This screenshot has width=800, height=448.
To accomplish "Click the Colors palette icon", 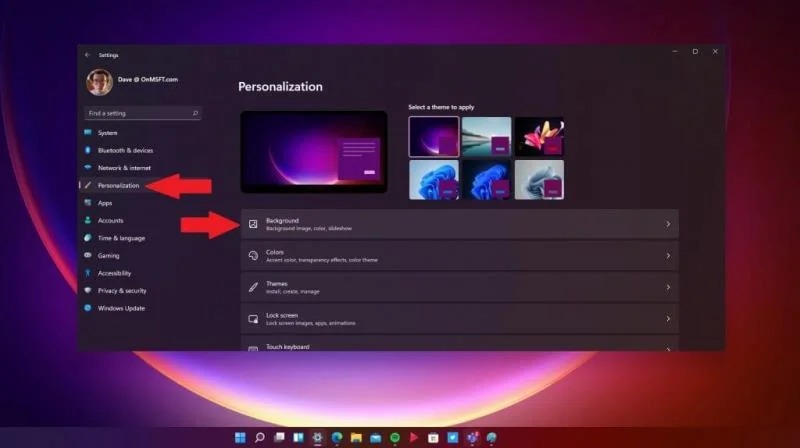I will point(253,256).
